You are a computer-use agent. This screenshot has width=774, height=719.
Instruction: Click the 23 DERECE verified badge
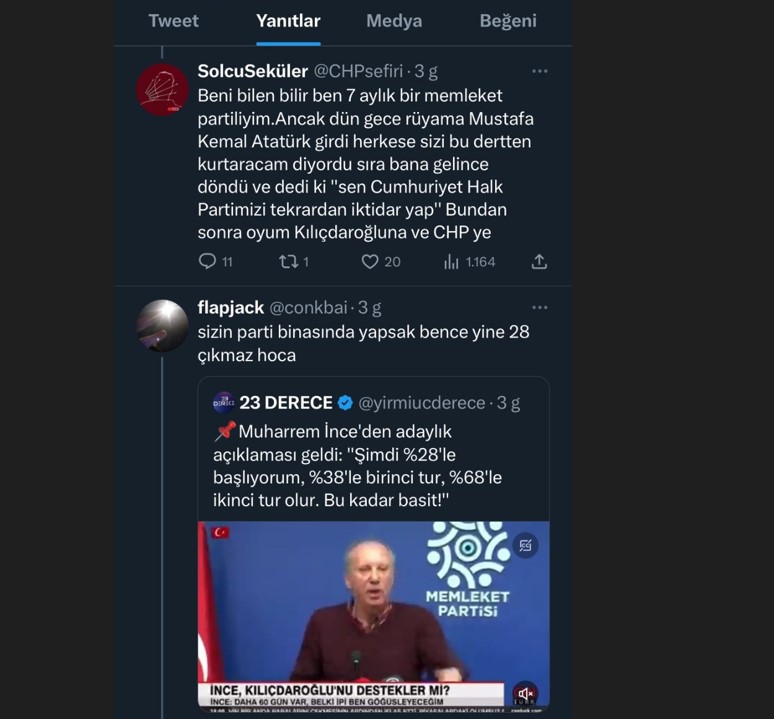point(345,403)
